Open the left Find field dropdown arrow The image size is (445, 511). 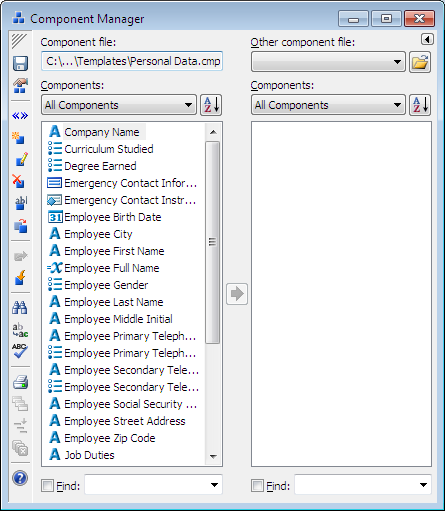[x=214, y=485]
